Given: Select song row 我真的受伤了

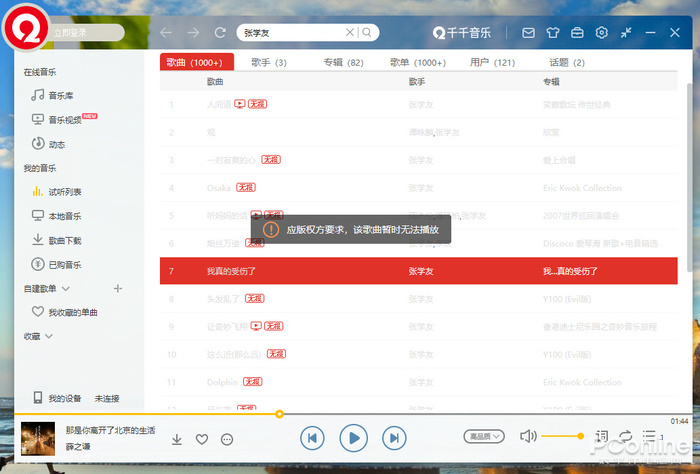Looking at the screenshot, I should tap(419, 271).
